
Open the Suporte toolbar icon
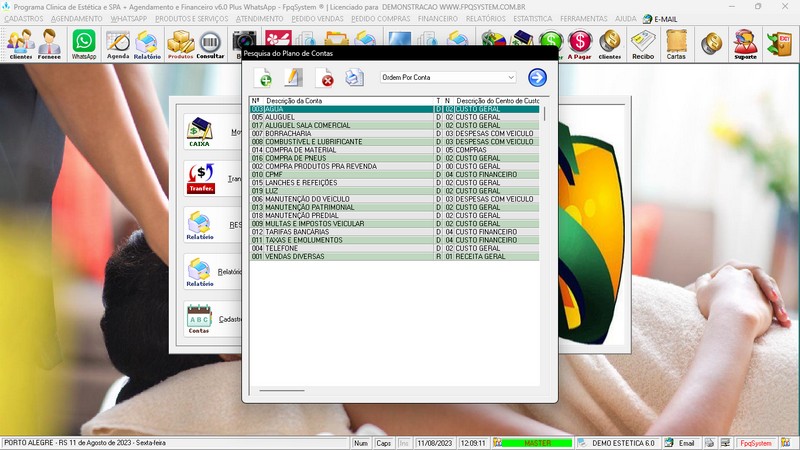(744, 44)
